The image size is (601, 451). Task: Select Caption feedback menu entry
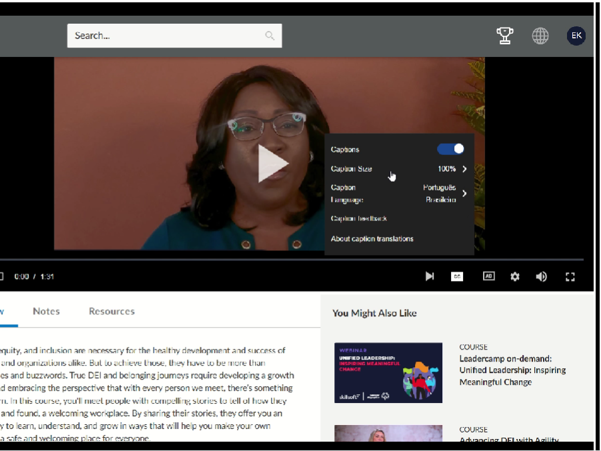click(x=359, y=218)
